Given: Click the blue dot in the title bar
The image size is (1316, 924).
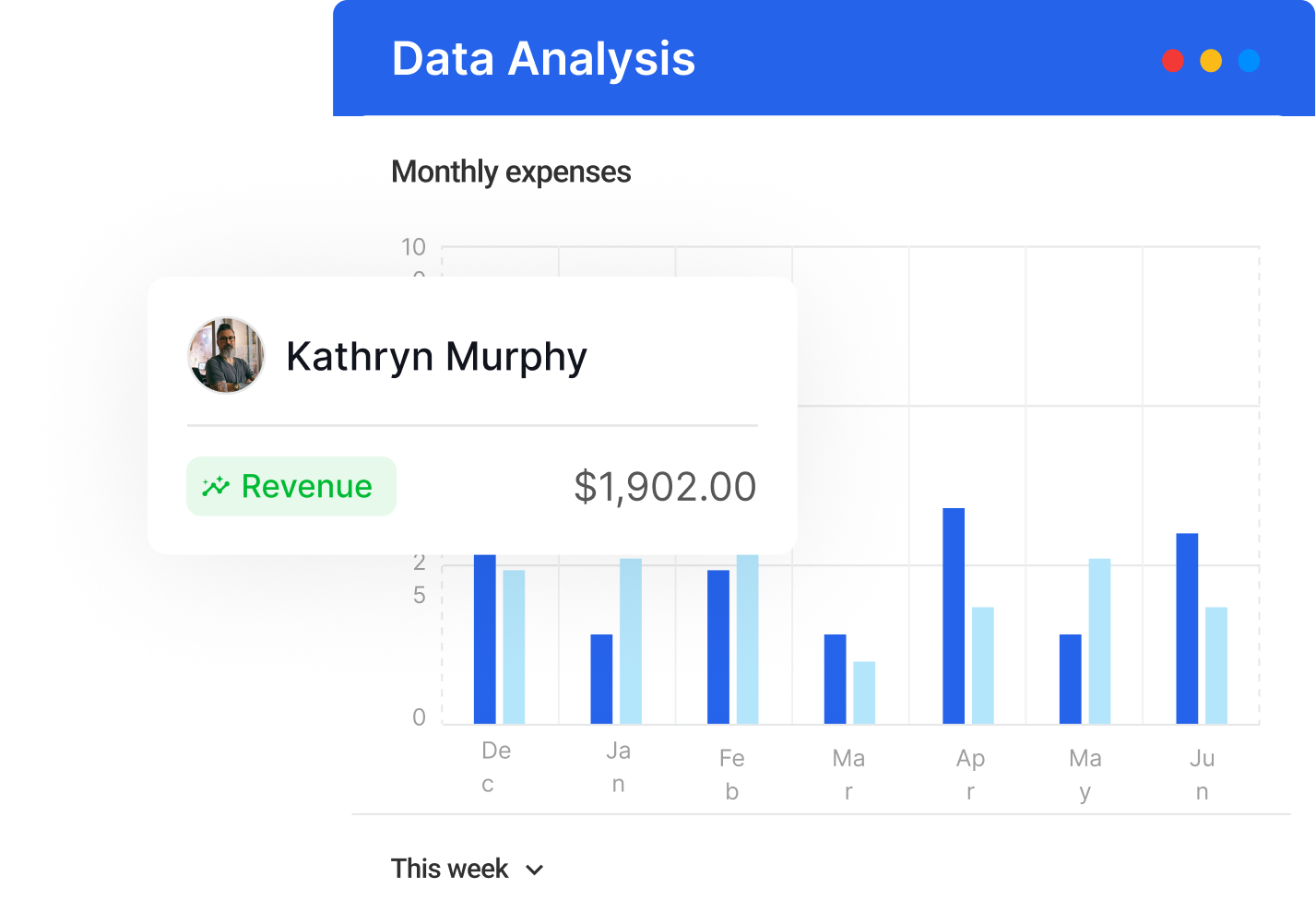Looking at the screenshot, I should pyautogui.click(x=1249, y=61).
